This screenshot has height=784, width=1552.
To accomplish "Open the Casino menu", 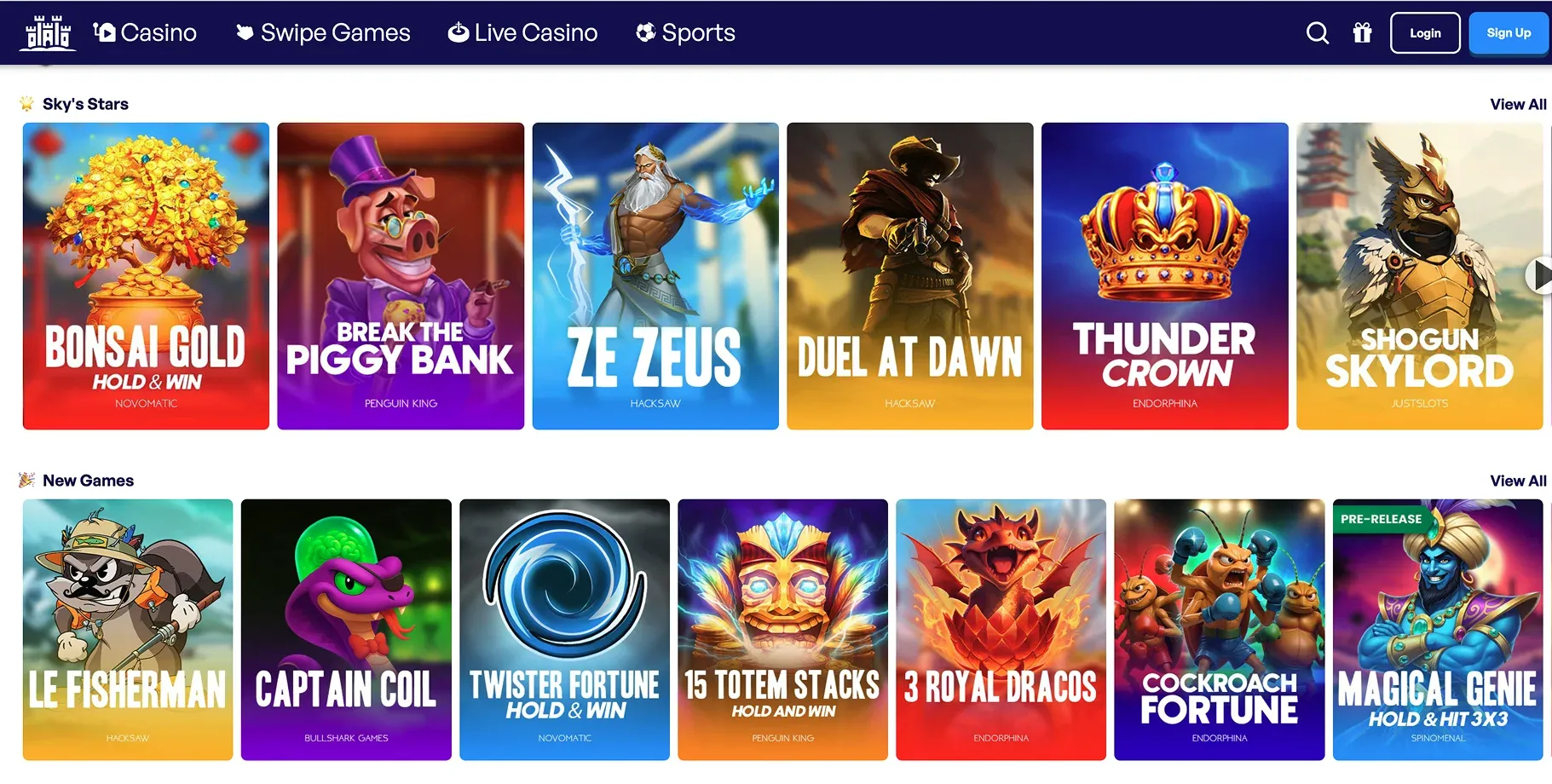I will [x=145, y=33].
